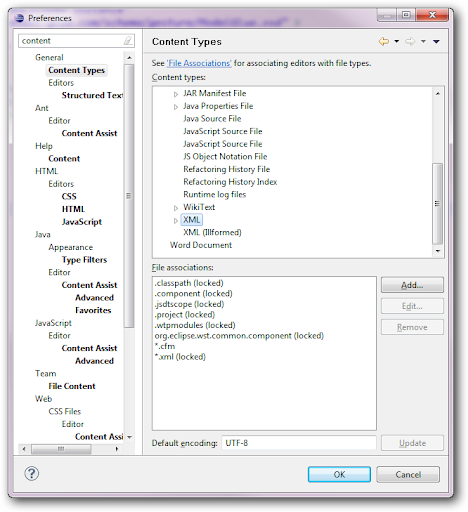Select Content under Help
The image size is (468, 512).
click(x=64, y=159)
